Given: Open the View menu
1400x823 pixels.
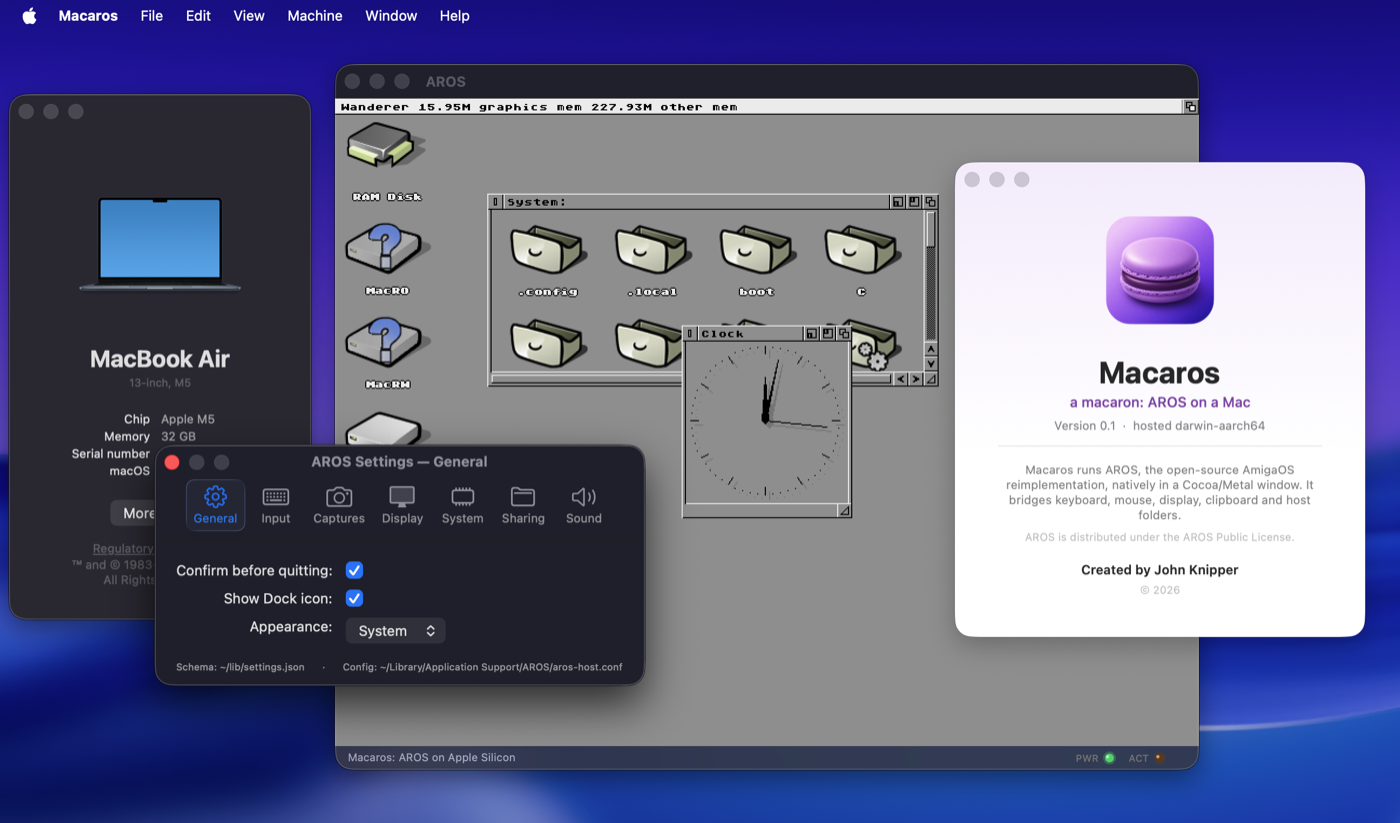Looking at the screenshot, I should (249, 16).
